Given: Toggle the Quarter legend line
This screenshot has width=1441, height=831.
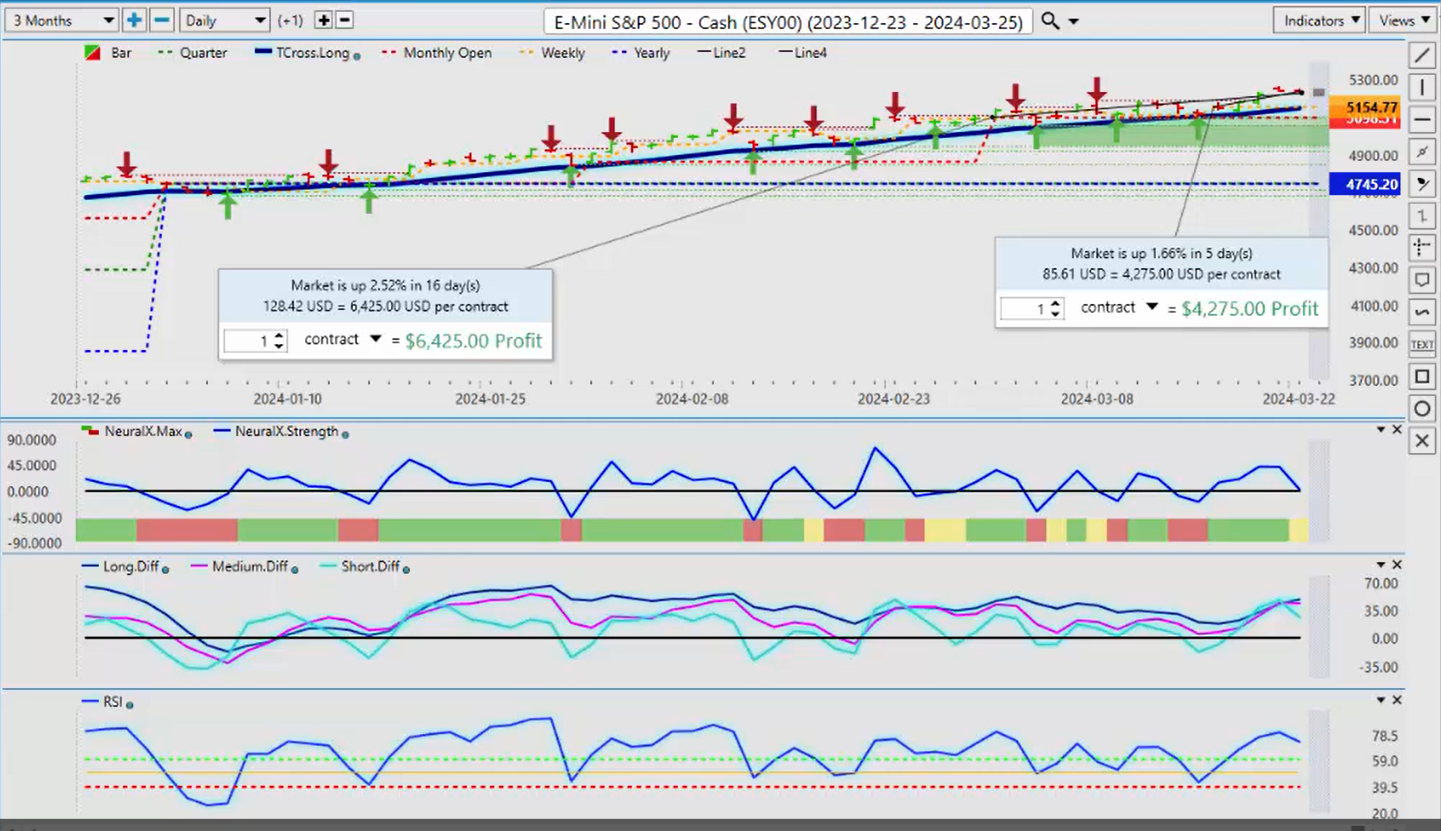Looking at the screenshot, I should coord(192,53).
